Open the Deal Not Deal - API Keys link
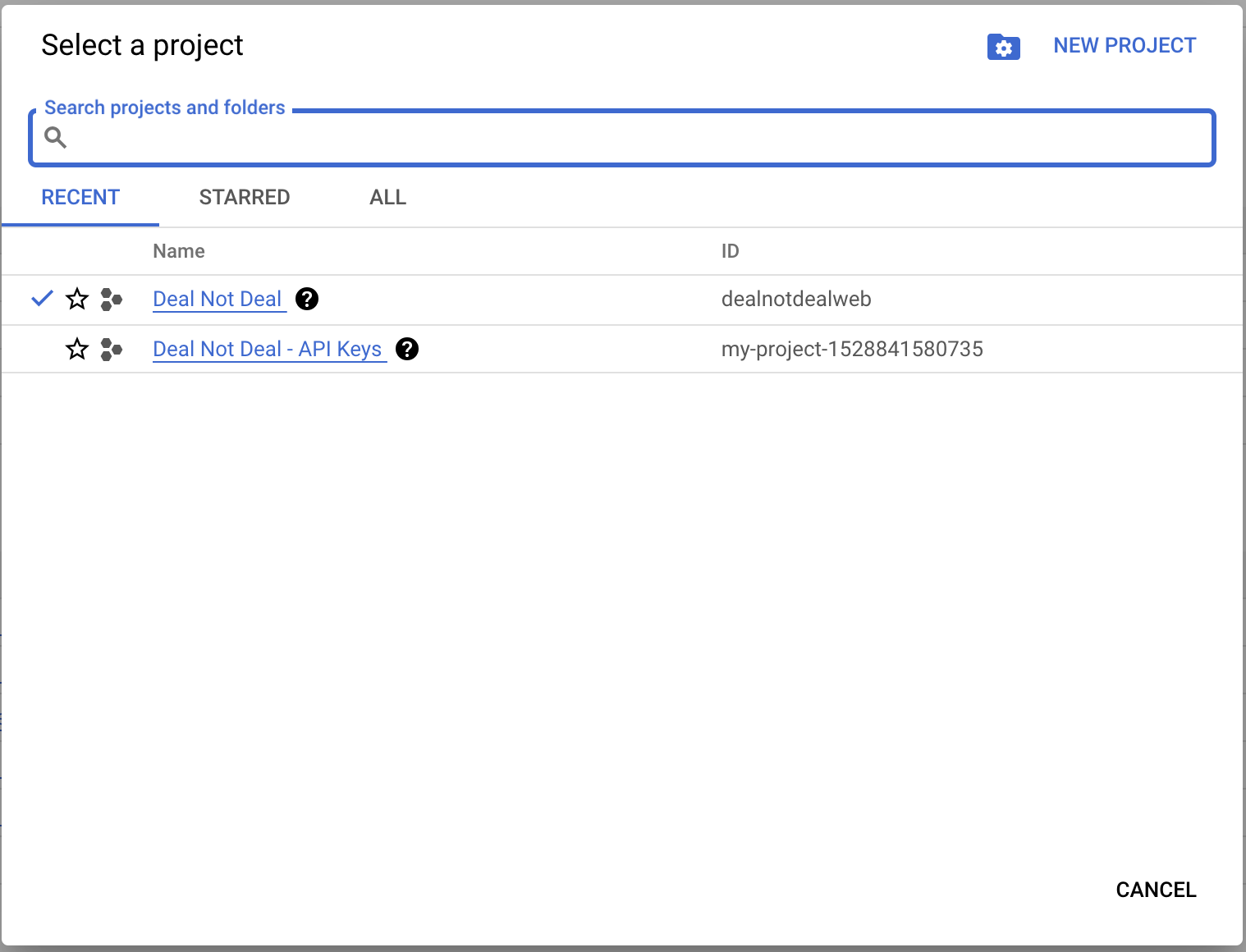Screen dimensions: 1246x952 pos(268,350)
